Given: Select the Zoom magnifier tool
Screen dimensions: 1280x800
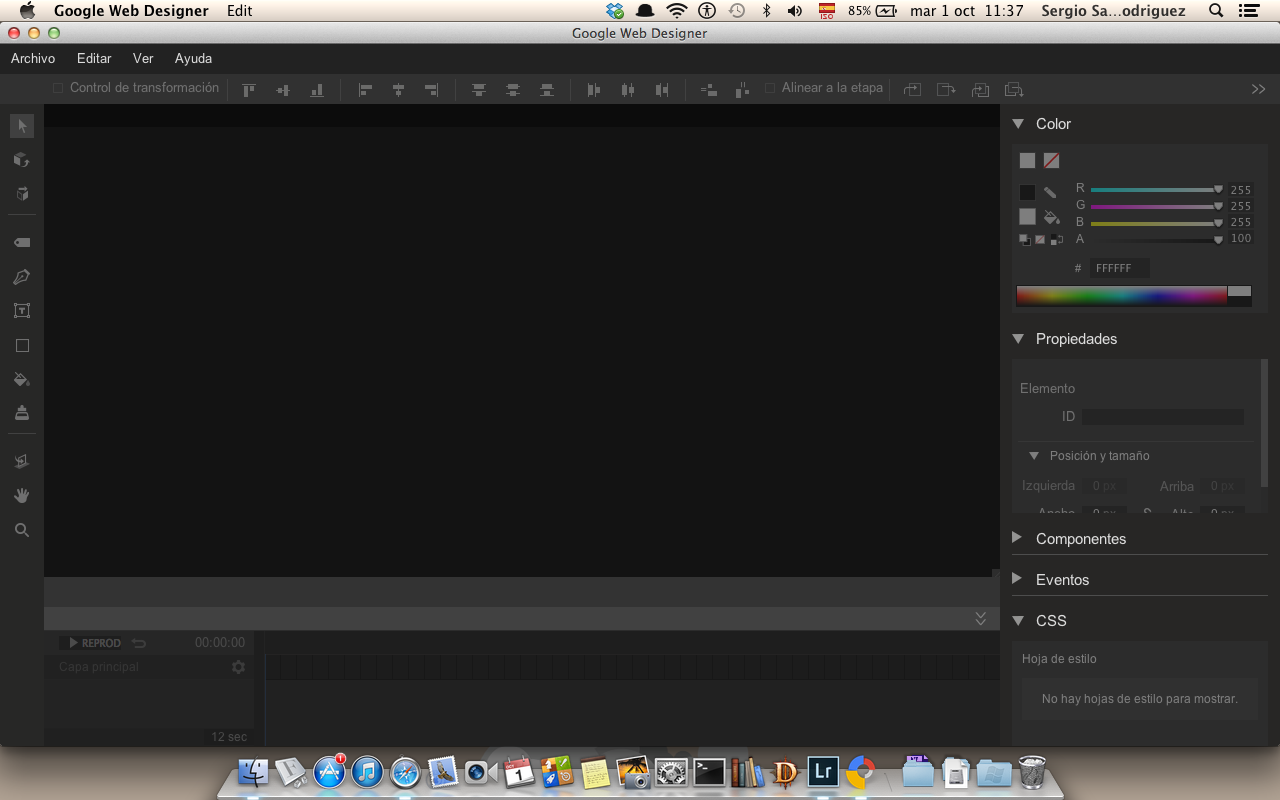Looking at the screenshot, I should coord(22,531).
